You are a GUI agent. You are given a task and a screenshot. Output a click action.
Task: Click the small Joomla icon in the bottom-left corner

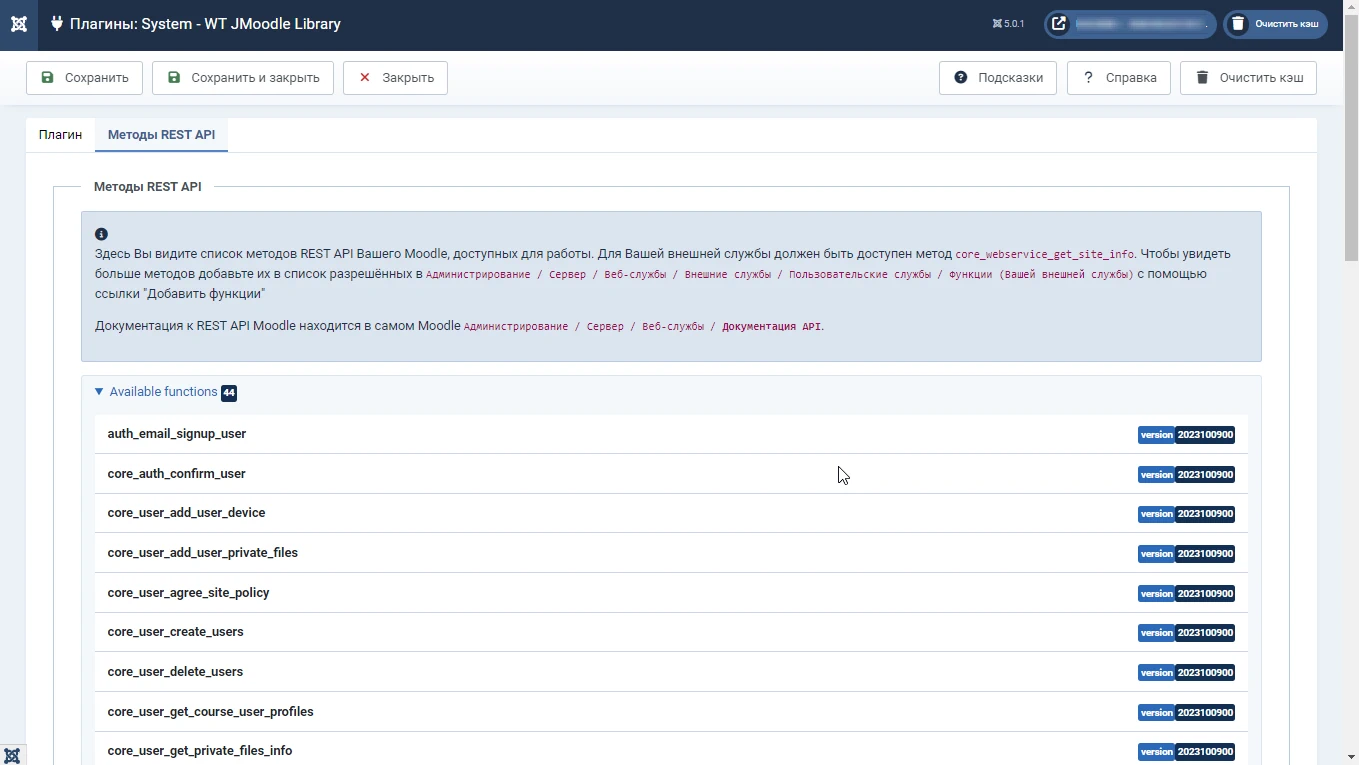pos(12,755)
